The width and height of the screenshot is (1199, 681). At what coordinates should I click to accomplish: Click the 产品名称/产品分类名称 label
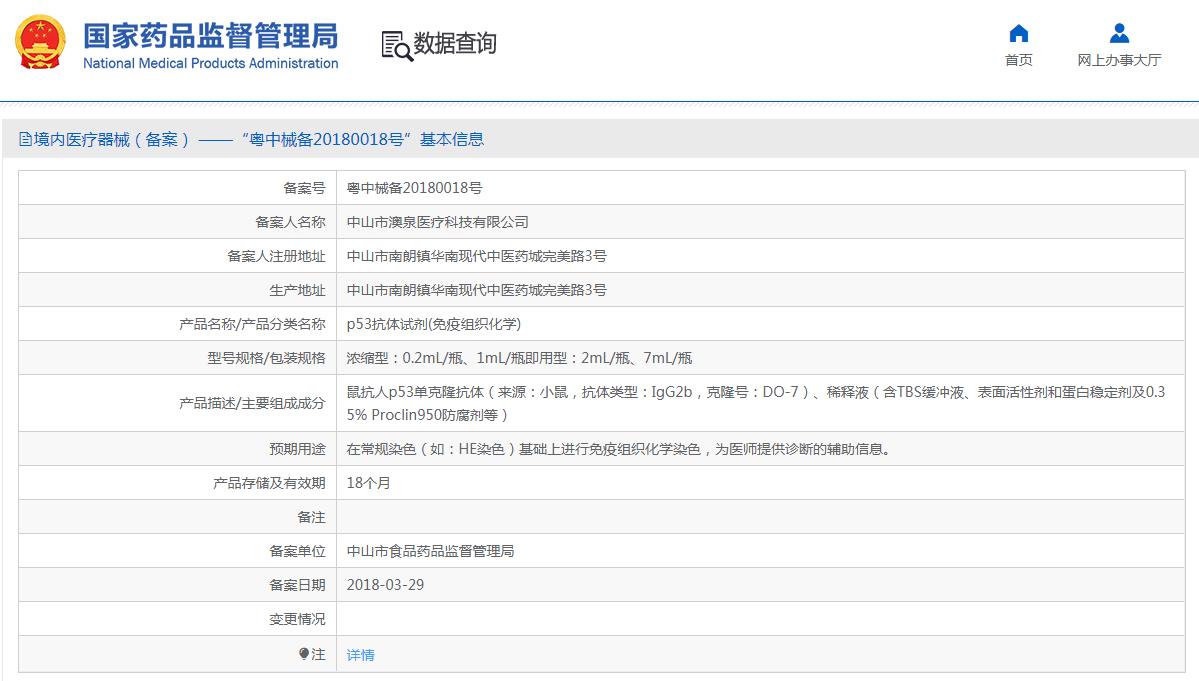(252, 324)
